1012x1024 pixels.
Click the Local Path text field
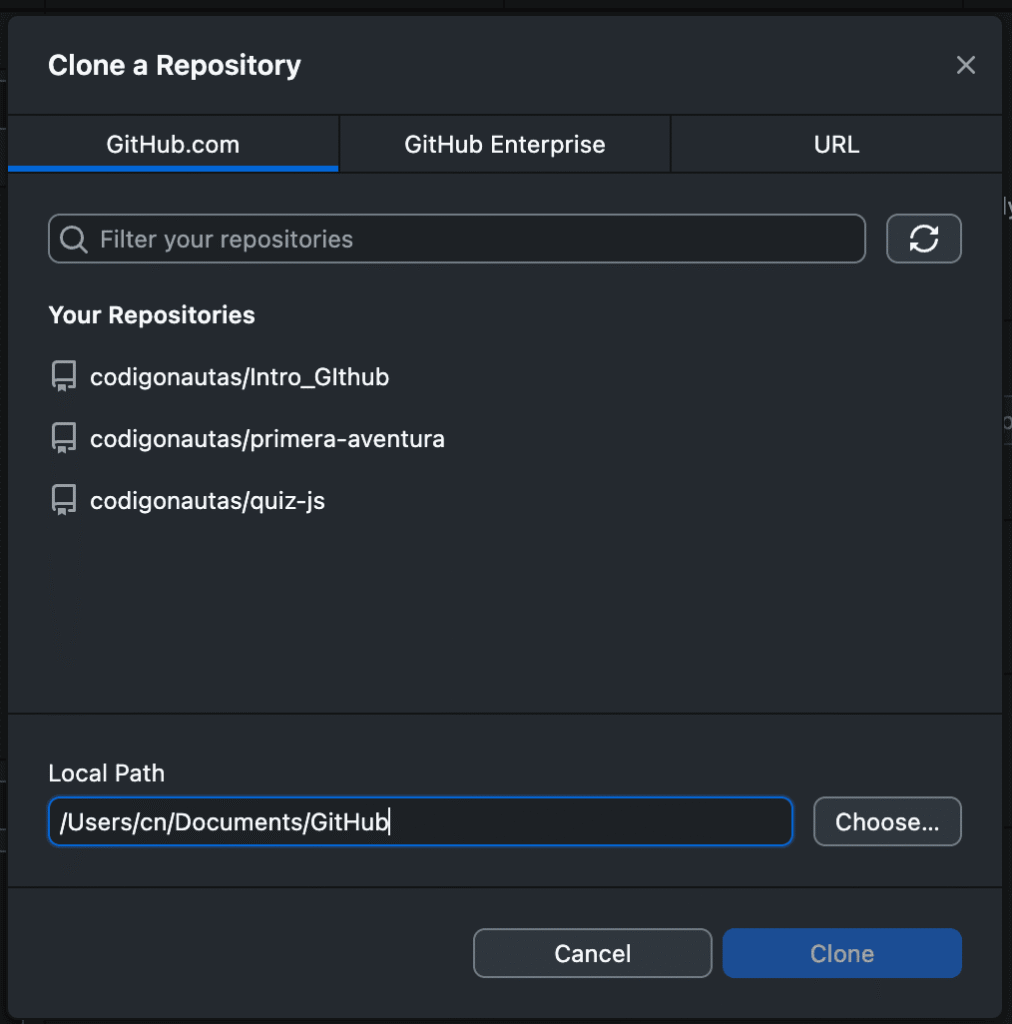pyautogui.click(x=420, y=821)
